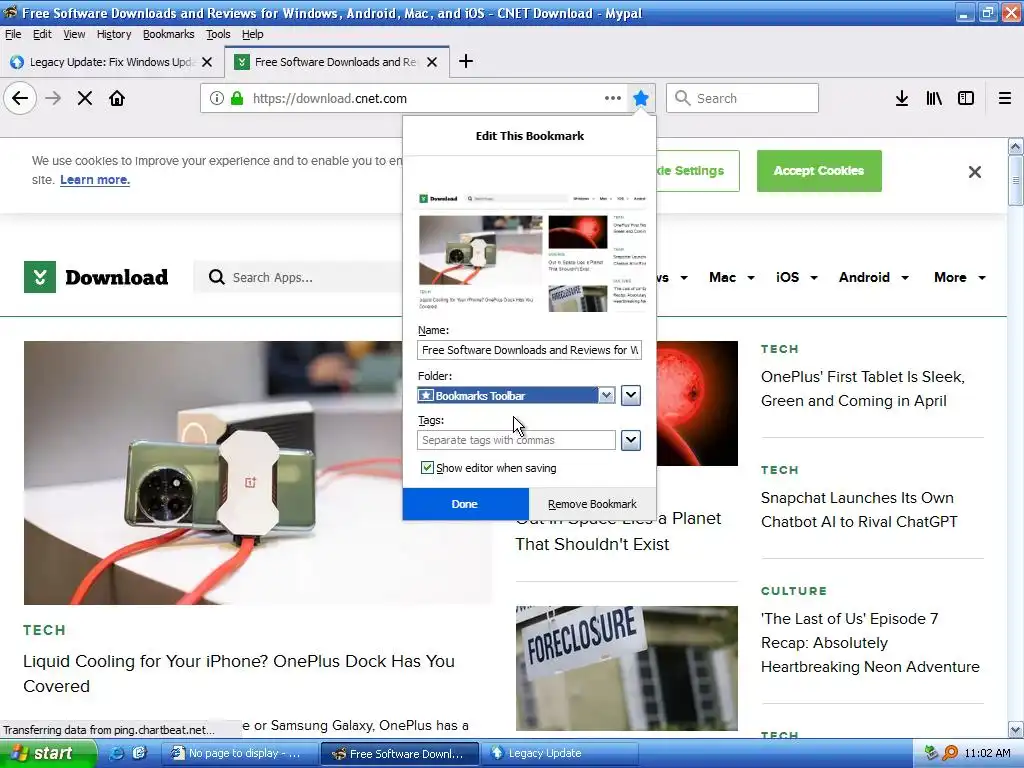Viewport: 1024px width, 768px height.
Task: Open page actions three-dot menu
Action: (x=613, y=99)
